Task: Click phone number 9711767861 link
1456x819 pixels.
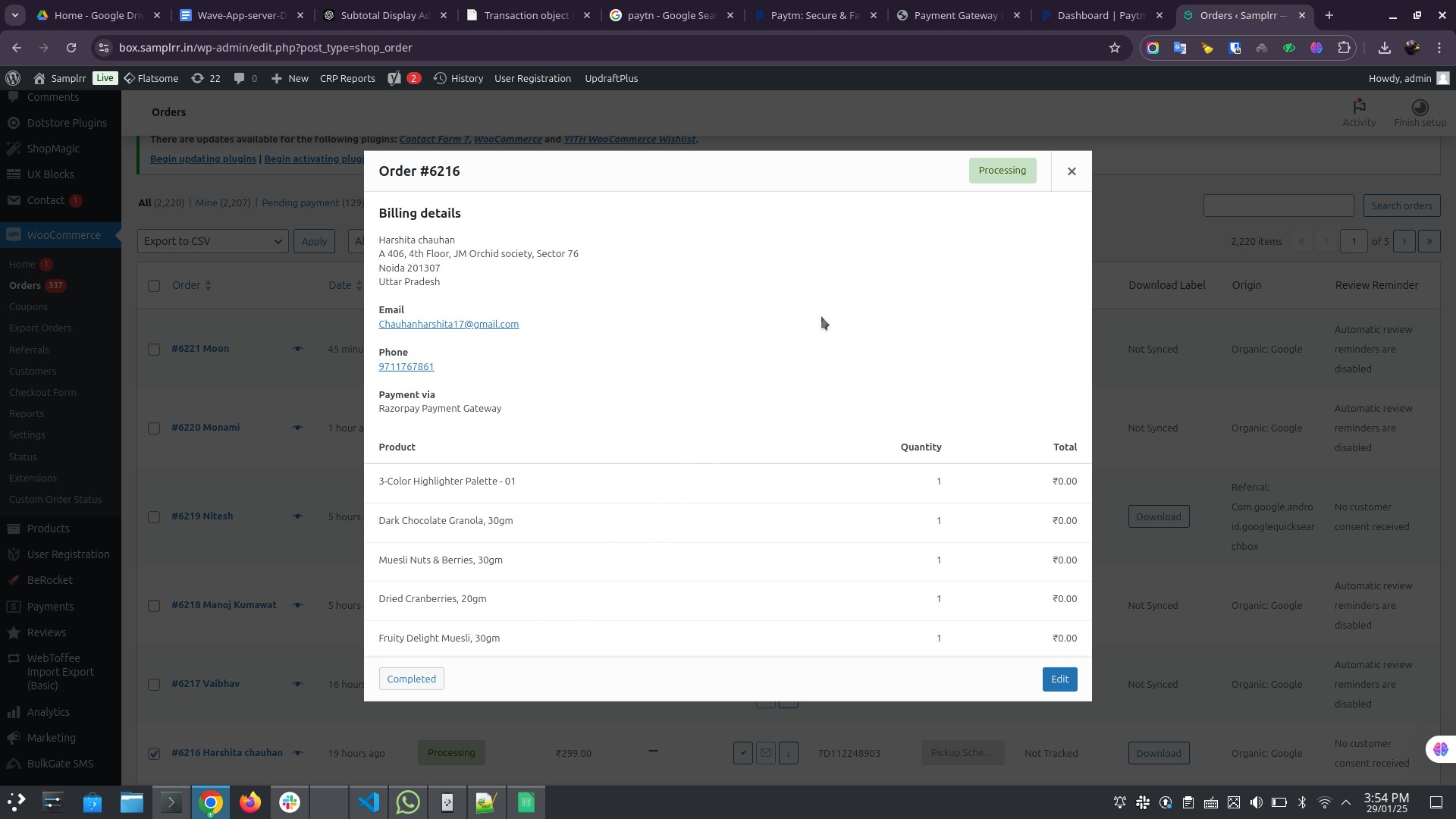Action: point(406,366)
